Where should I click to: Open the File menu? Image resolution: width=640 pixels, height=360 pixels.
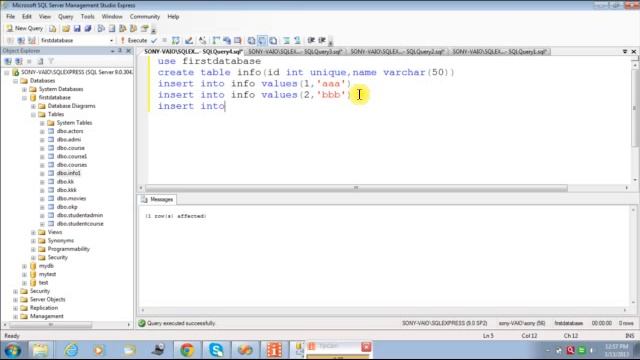coord(11,17)
